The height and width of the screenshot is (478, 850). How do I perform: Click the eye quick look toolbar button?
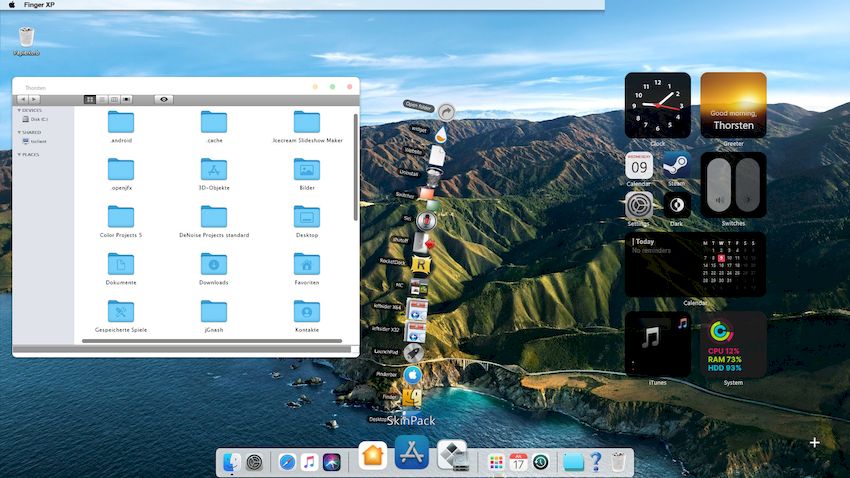click(x=164, y=100)
